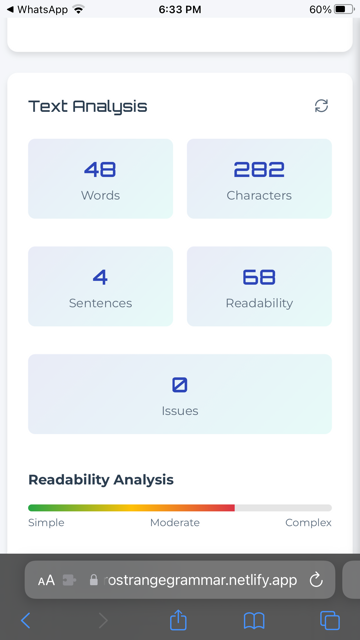Select the 68 Readability stat card
This screenshot has height=640, width=360.
(x=259, y=286)
